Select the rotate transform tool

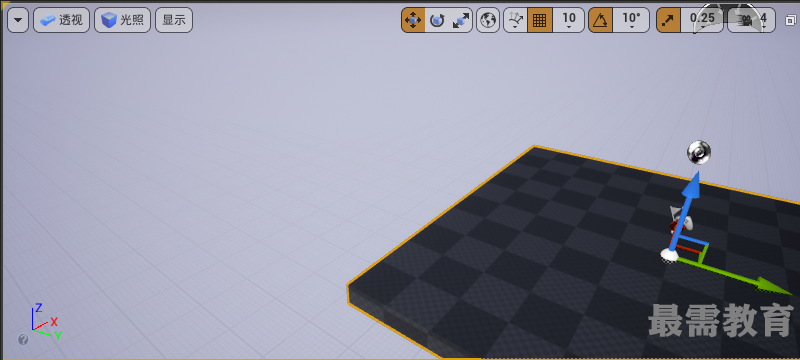437,20
